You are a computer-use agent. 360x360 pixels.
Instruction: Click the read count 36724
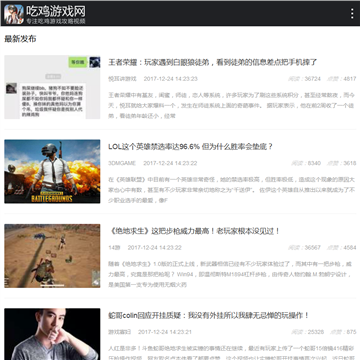point(313,79)
